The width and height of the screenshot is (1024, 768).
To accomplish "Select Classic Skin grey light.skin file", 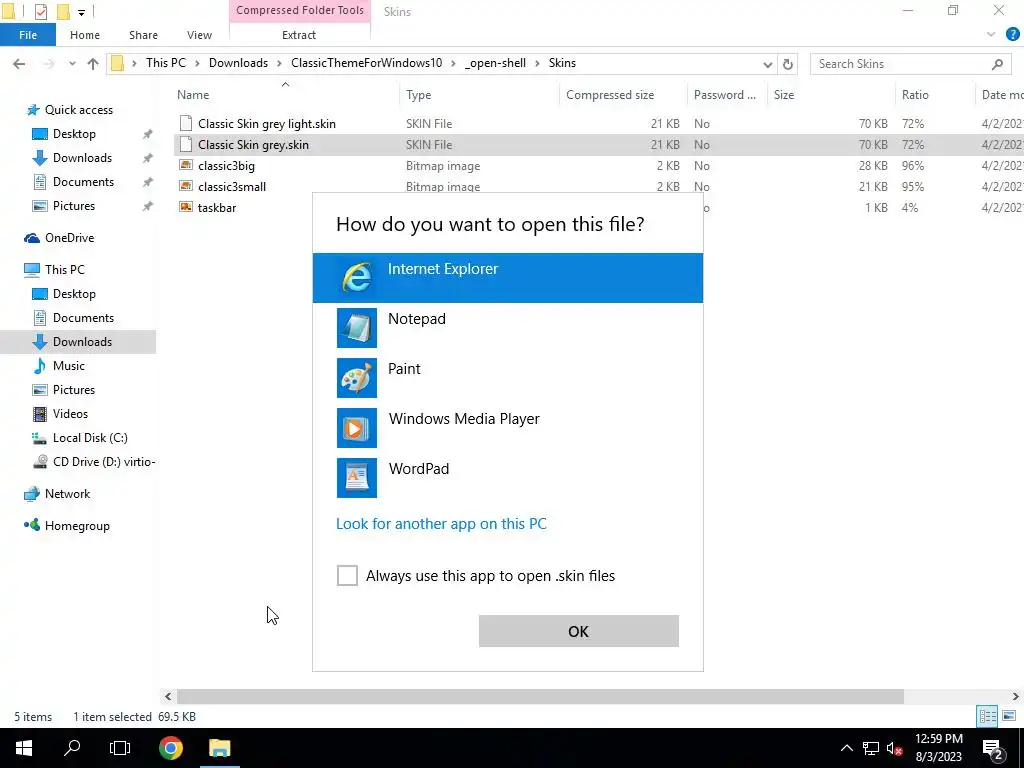I will coord(266,123).
